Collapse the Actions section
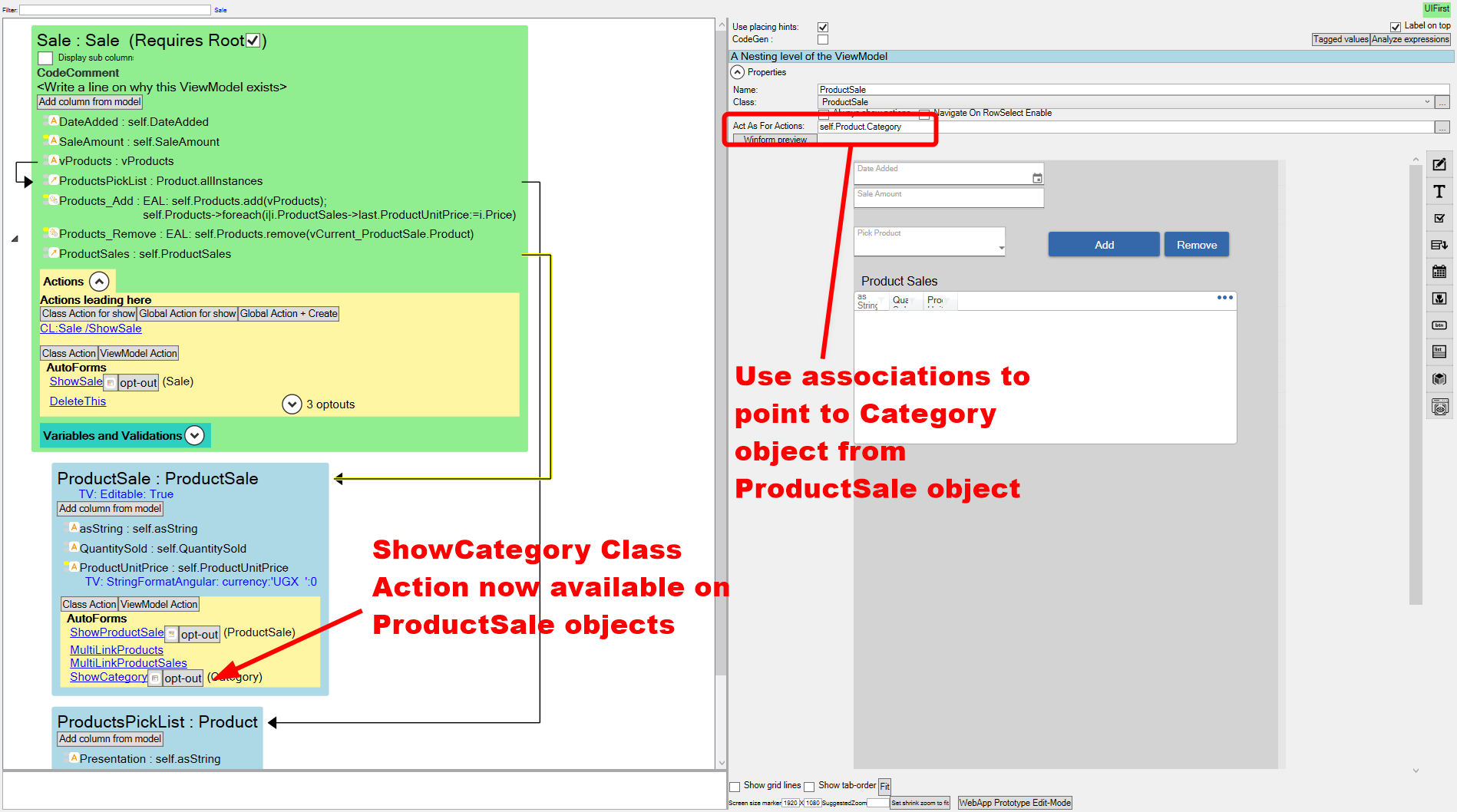 point(99,282)
